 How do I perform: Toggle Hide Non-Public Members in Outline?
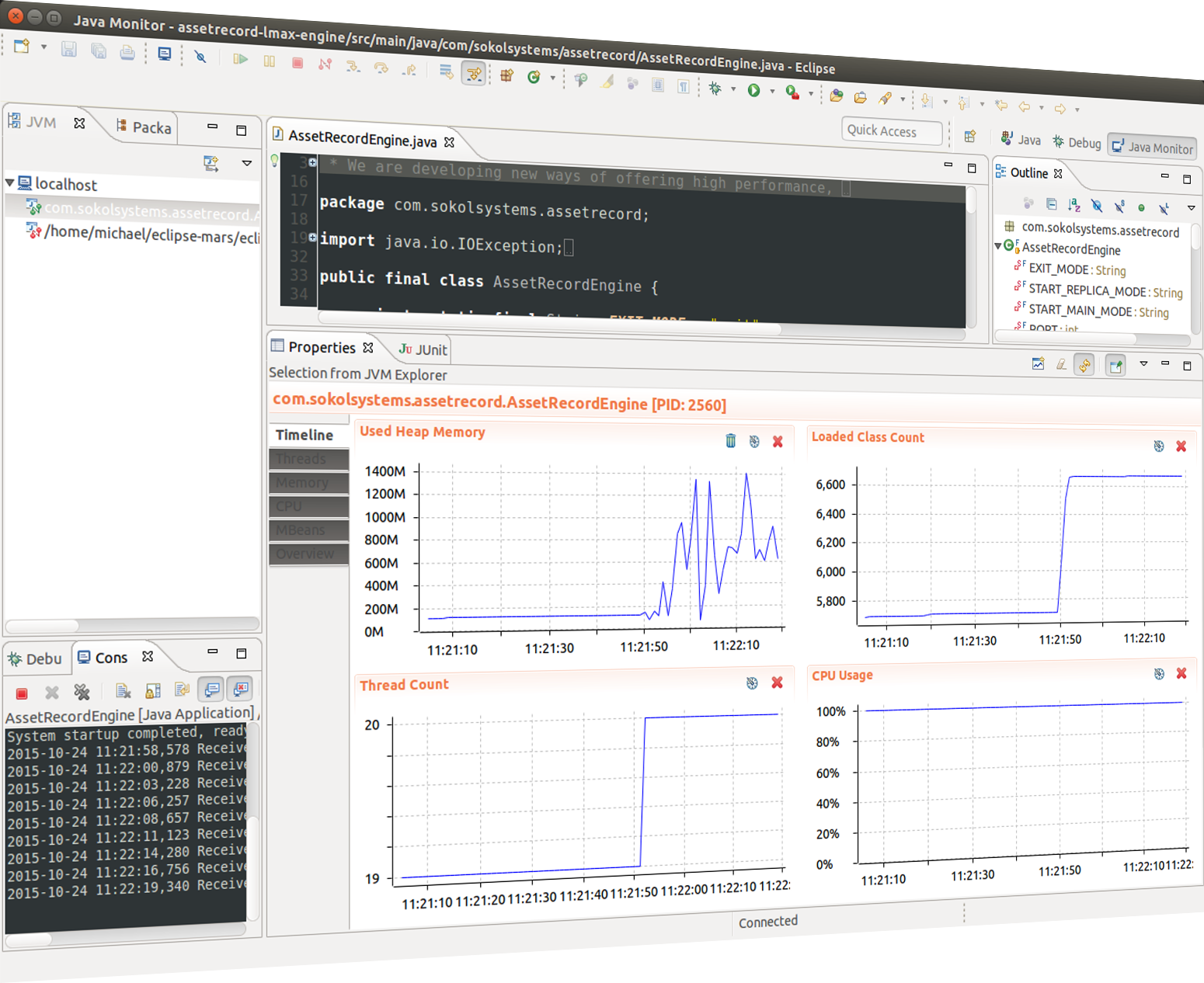coord(1141,207)
